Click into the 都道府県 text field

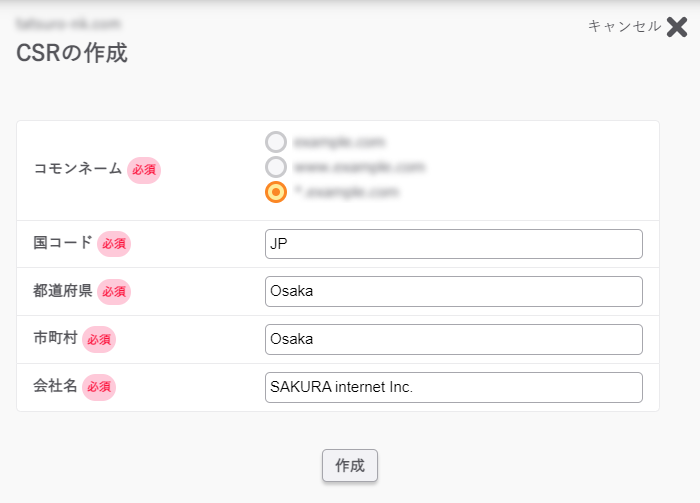pos(453,292)
